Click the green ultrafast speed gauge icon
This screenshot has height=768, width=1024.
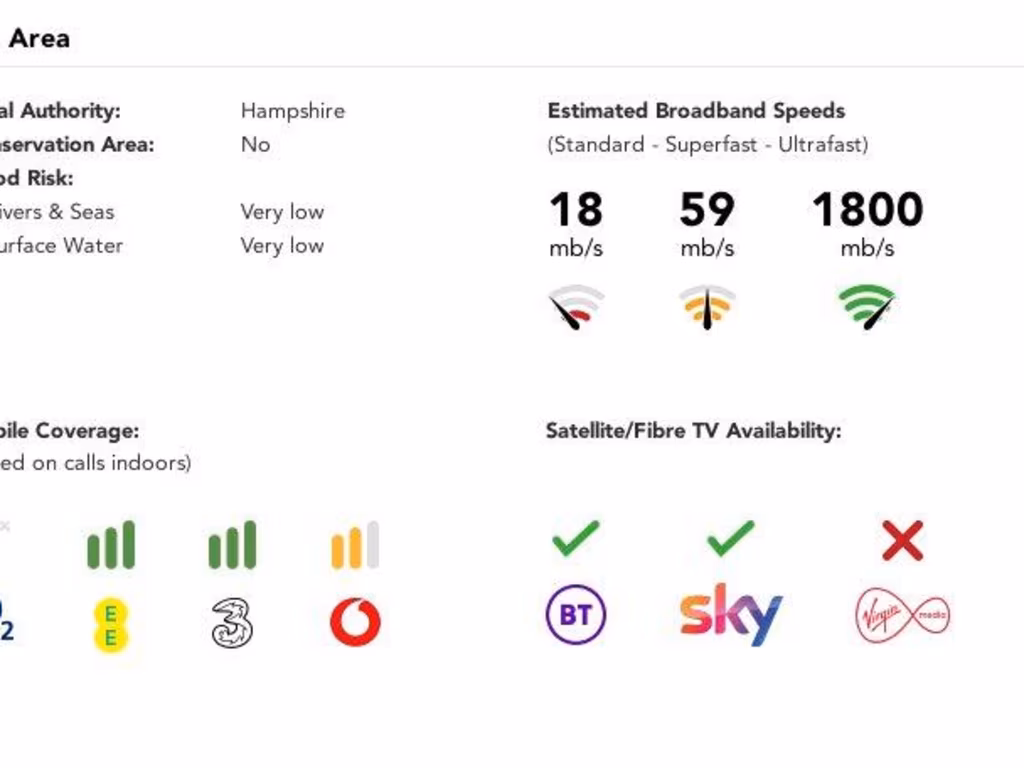(867, 307)
